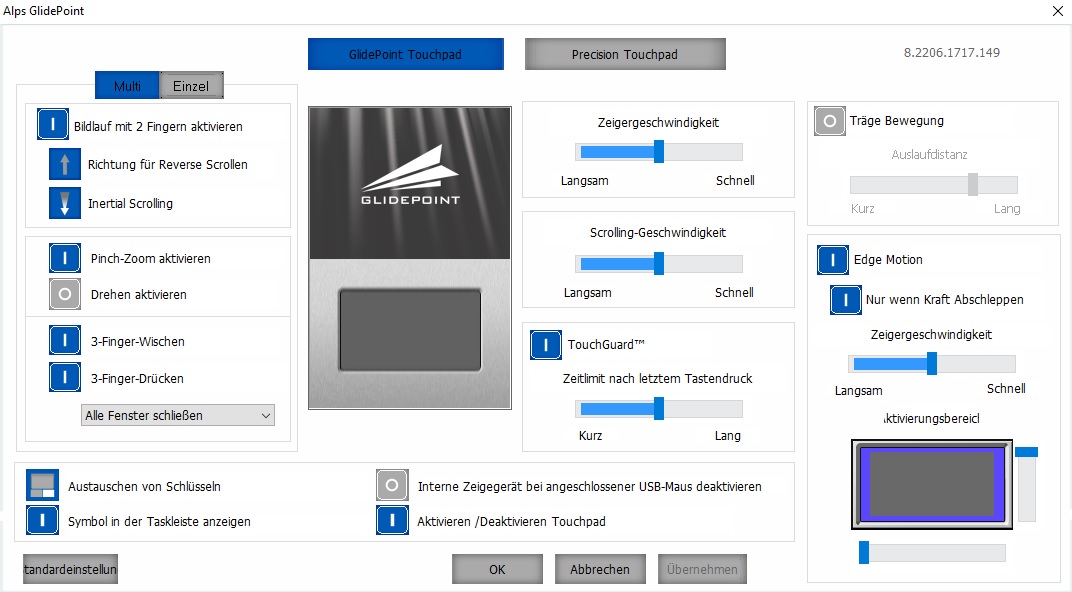Screen dimensions: 1072x592
Task: Toggle 3-Finger-Drücken switch
Action: (x=65, y=377)
